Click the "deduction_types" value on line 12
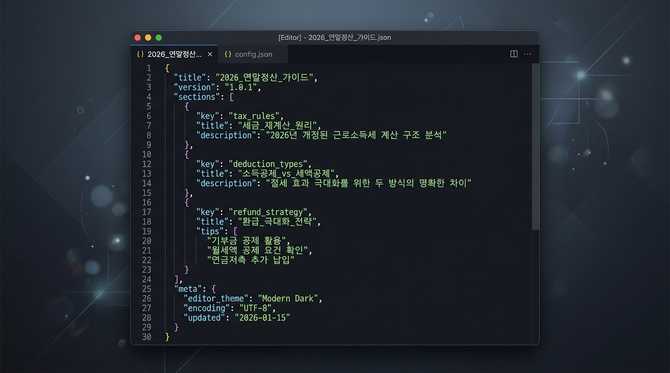Screen dimensions: 670x373 click(269, 164)
